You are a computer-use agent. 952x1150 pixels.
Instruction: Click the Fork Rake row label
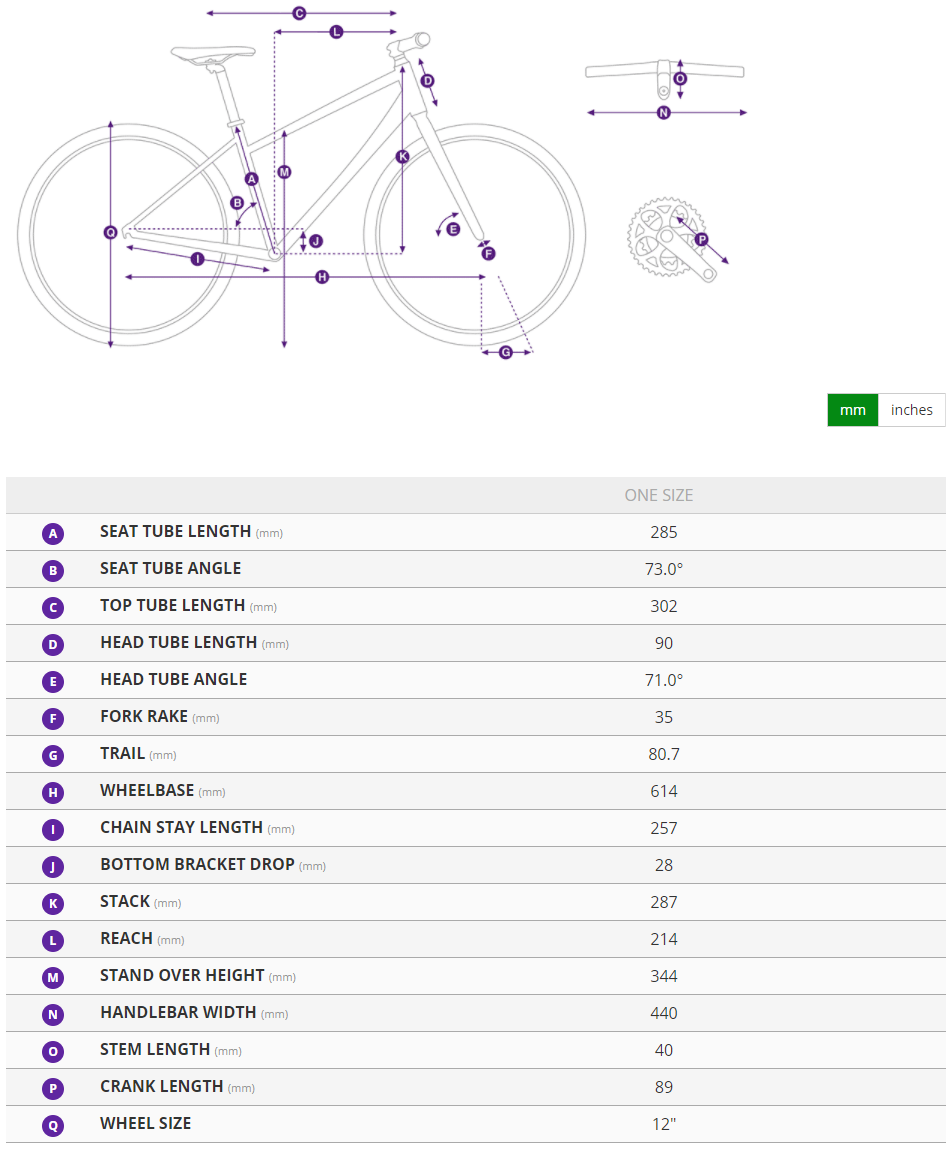[144, 716]
